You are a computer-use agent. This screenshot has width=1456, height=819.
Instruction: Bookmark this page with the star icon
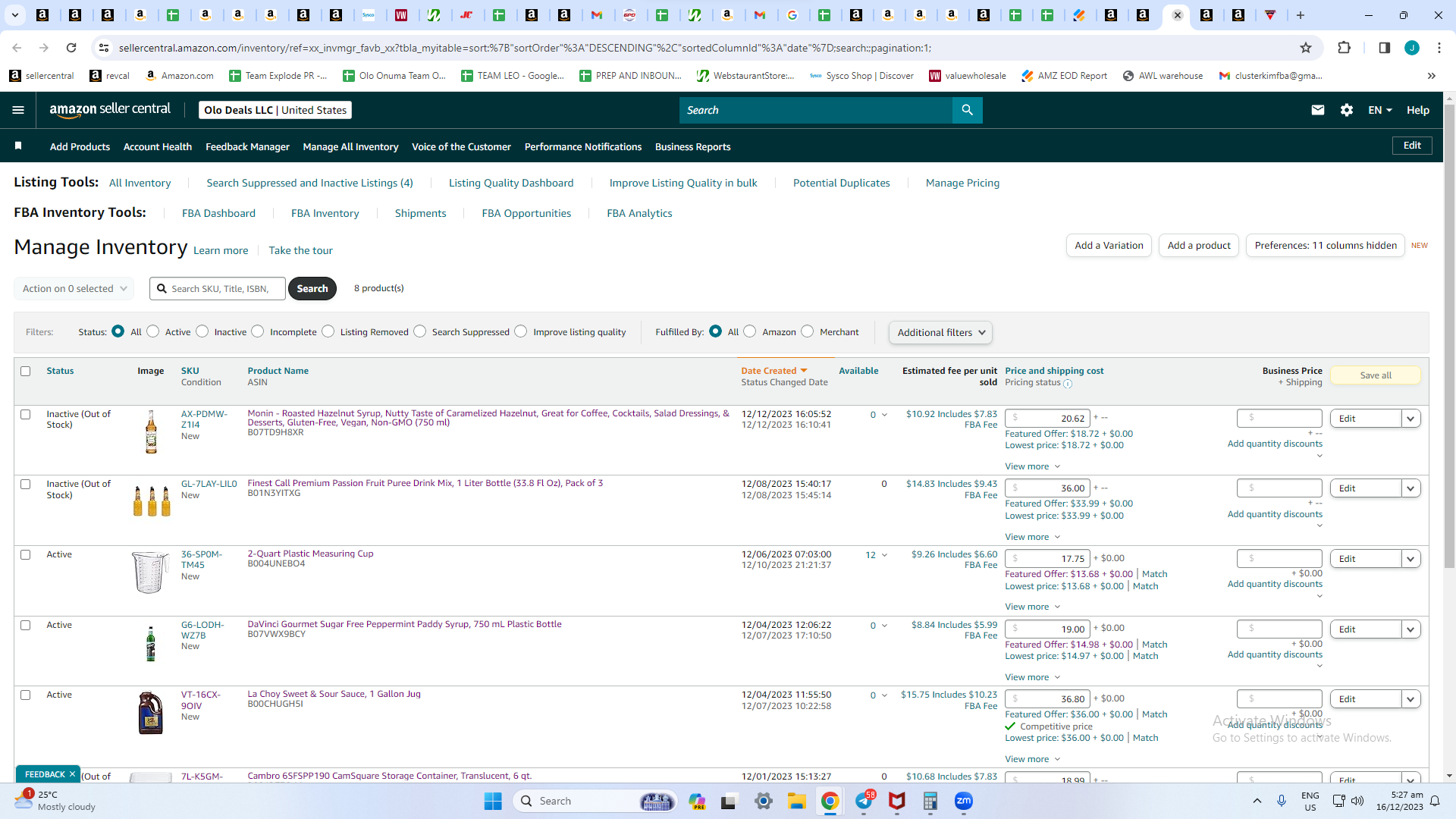click(x=1306, y=48)
